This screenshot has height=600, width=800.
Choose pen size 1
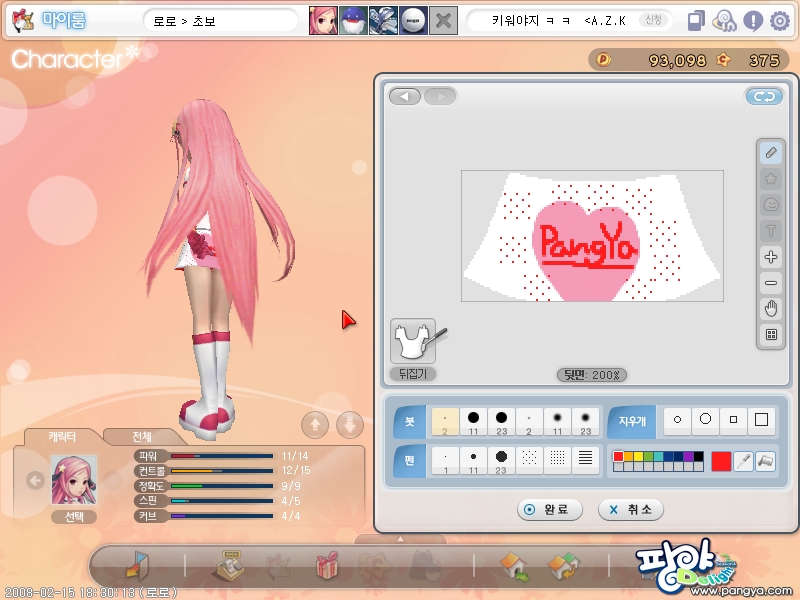click(x=445, y=461)
